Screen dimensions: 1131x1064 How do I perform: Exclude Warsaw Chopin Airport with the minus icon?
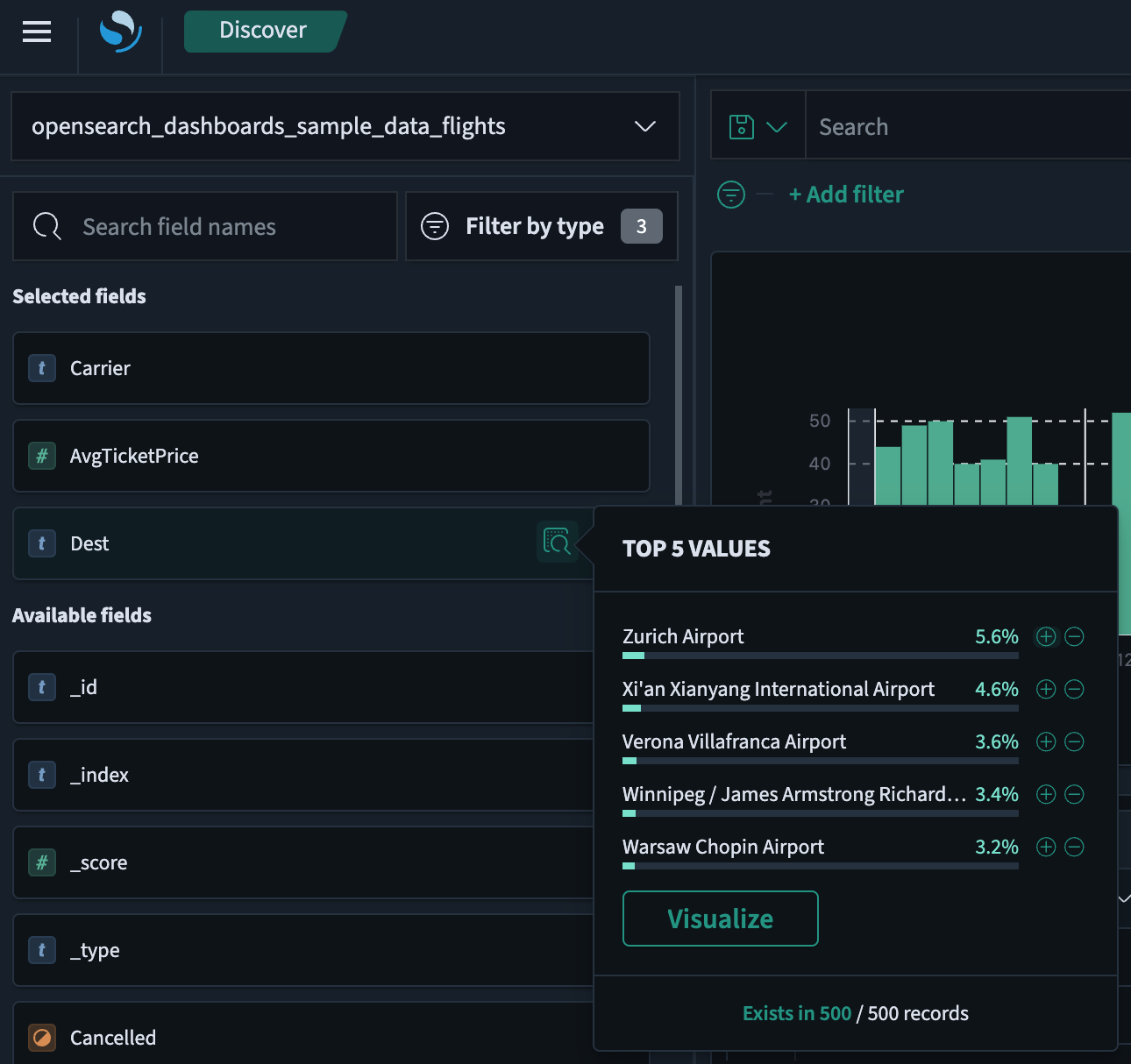1074,847
